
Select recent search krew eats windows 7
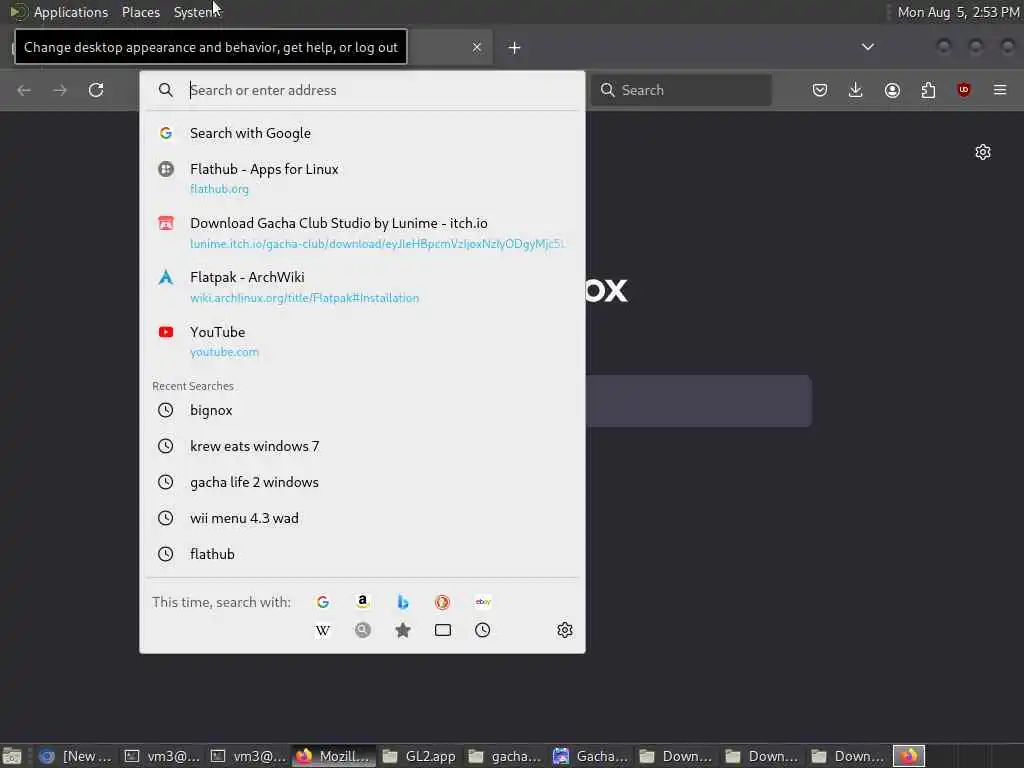coord(362,446)
